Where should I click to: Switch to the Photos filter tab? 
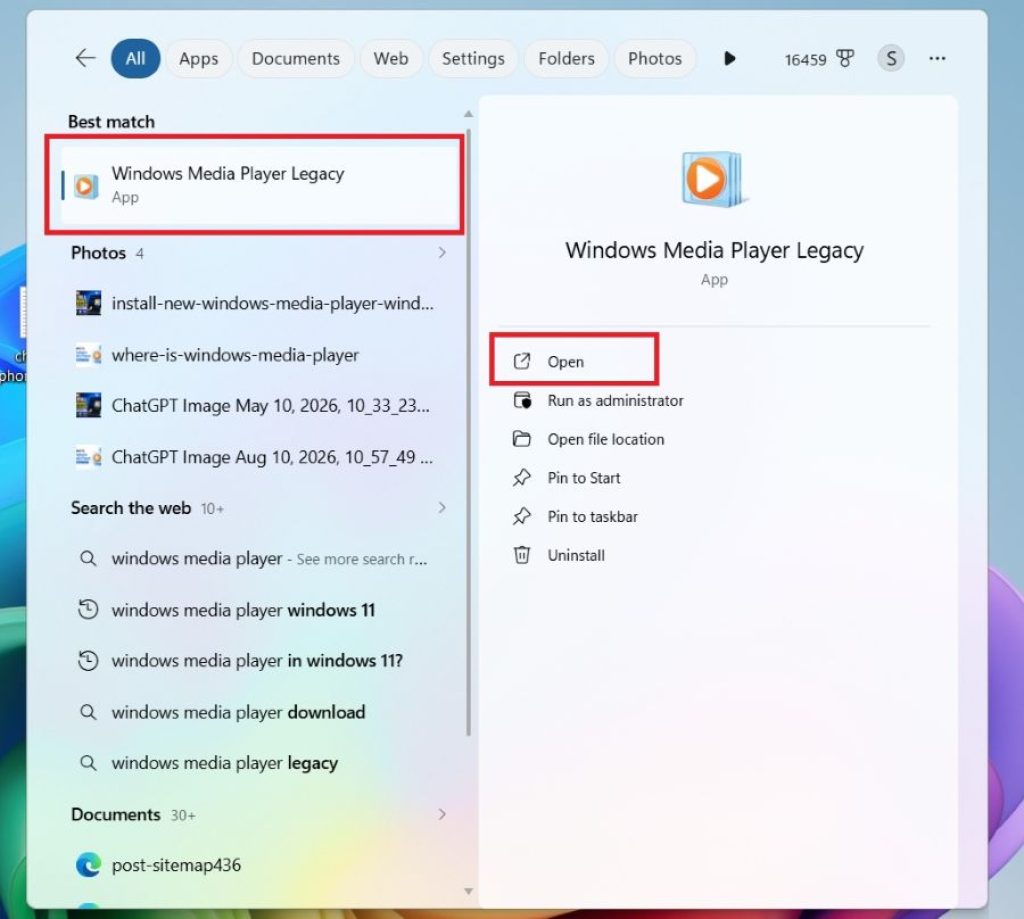coord(654,59)
